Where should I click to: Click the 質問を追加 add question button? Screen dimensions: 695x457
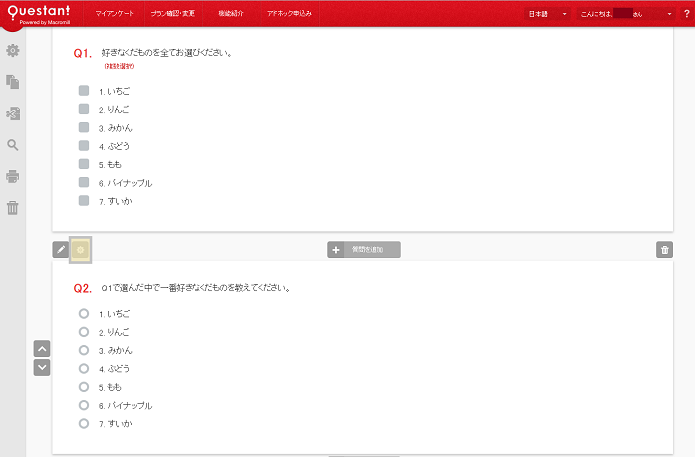[364, 250]
